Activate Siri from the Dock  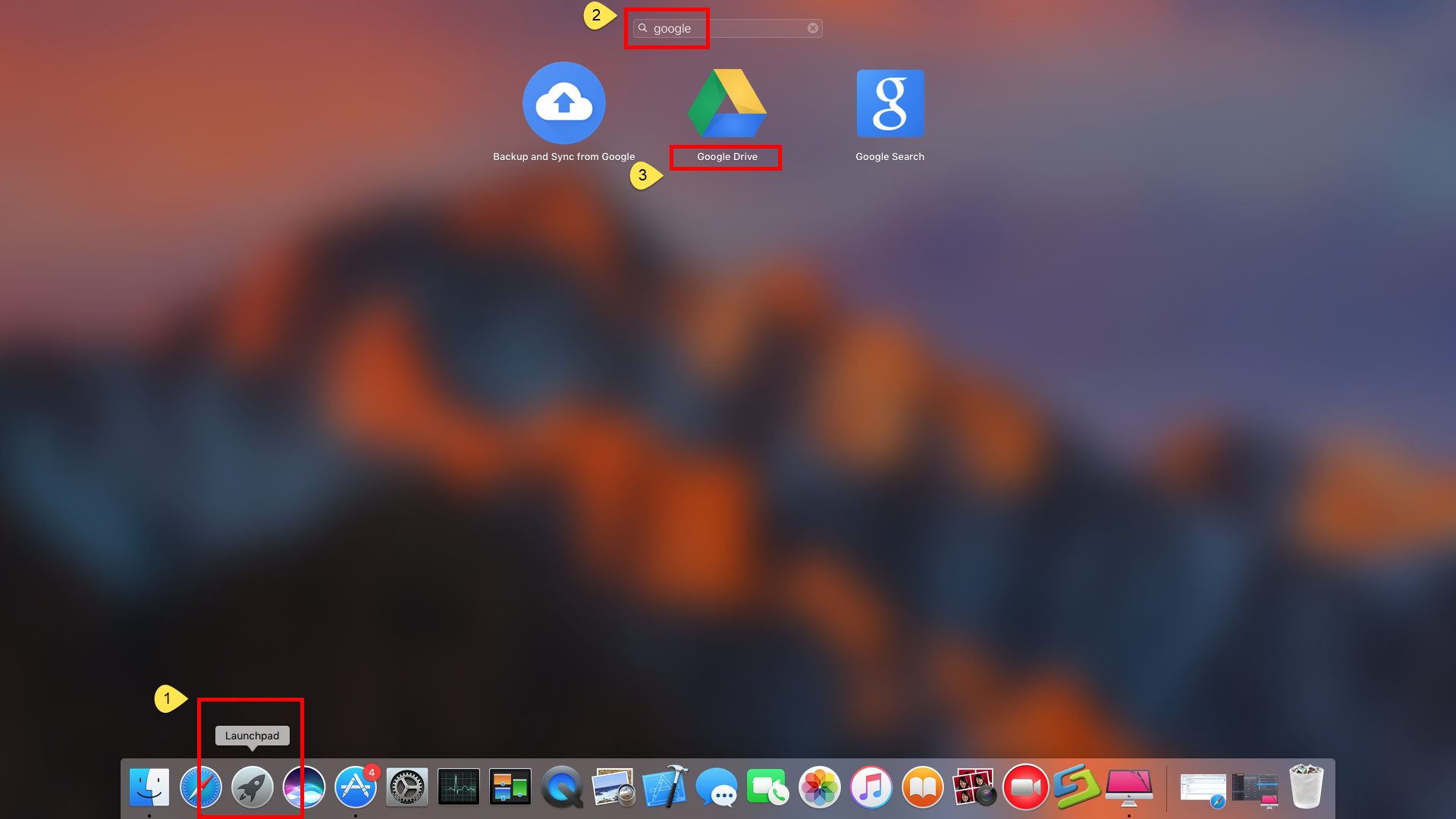point(303,787)
